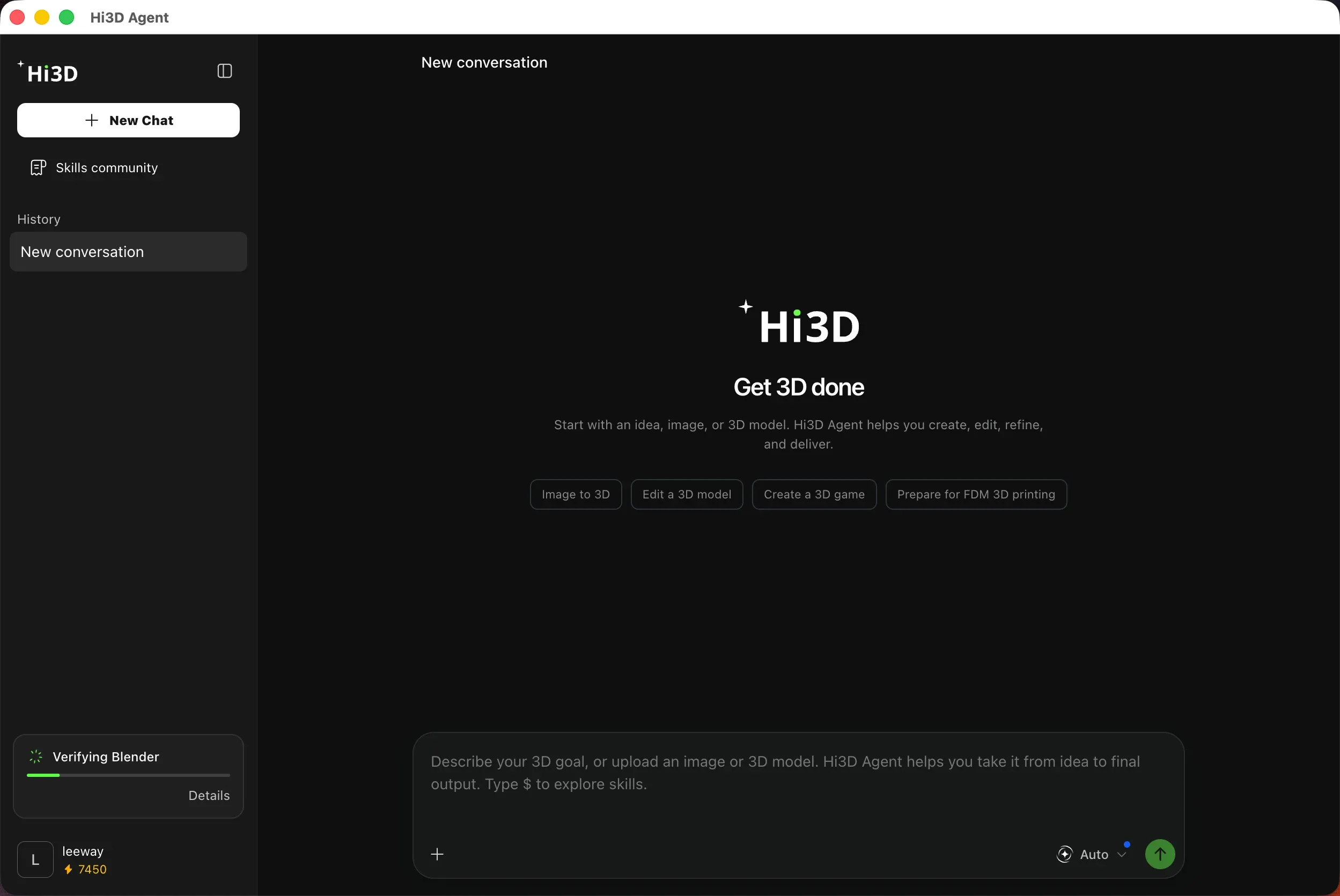The image size is (1340, 896).
Task: Click the Verifying Blender progress bar
Action: 129,775
